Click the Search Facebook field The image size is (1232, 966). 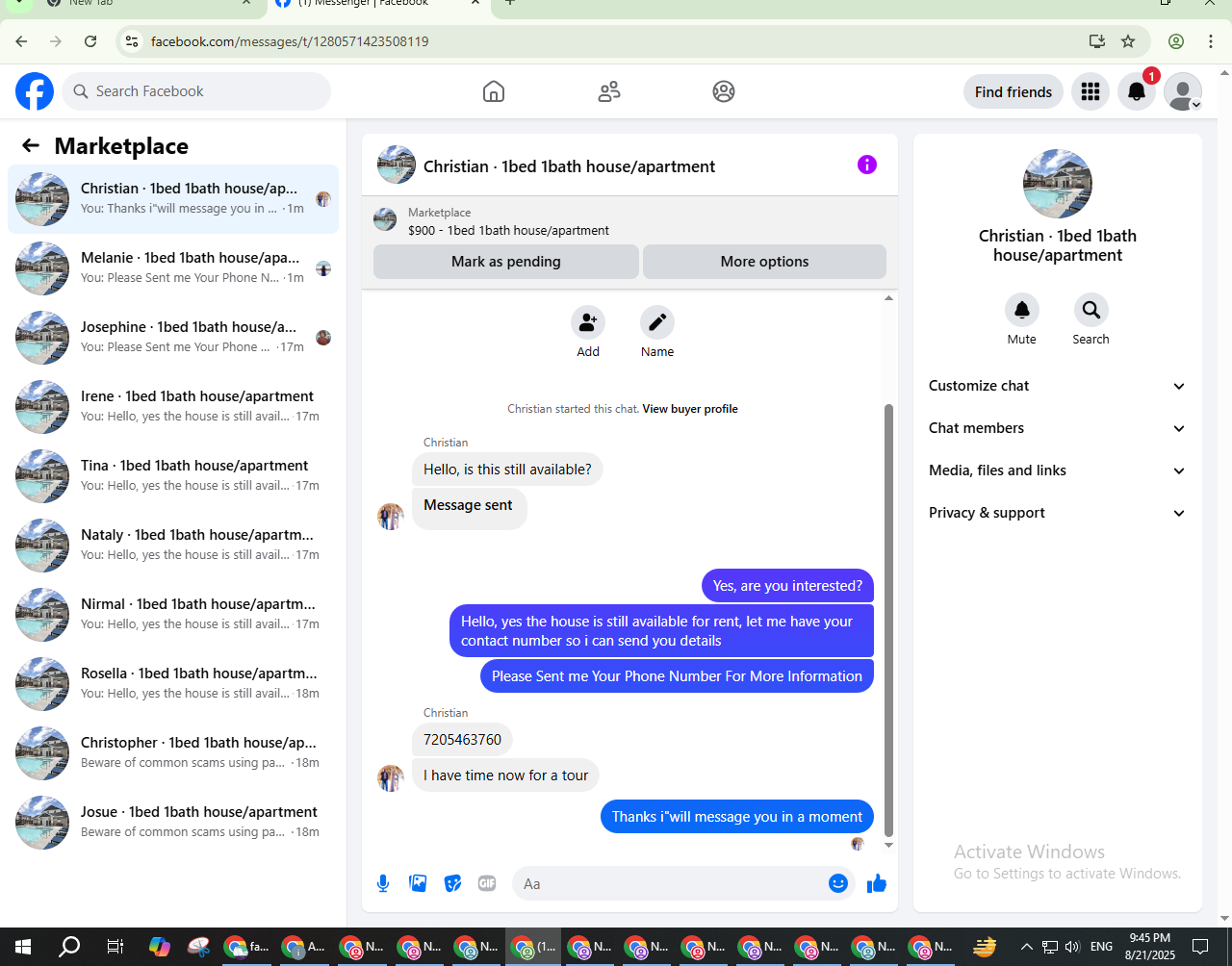197,91
